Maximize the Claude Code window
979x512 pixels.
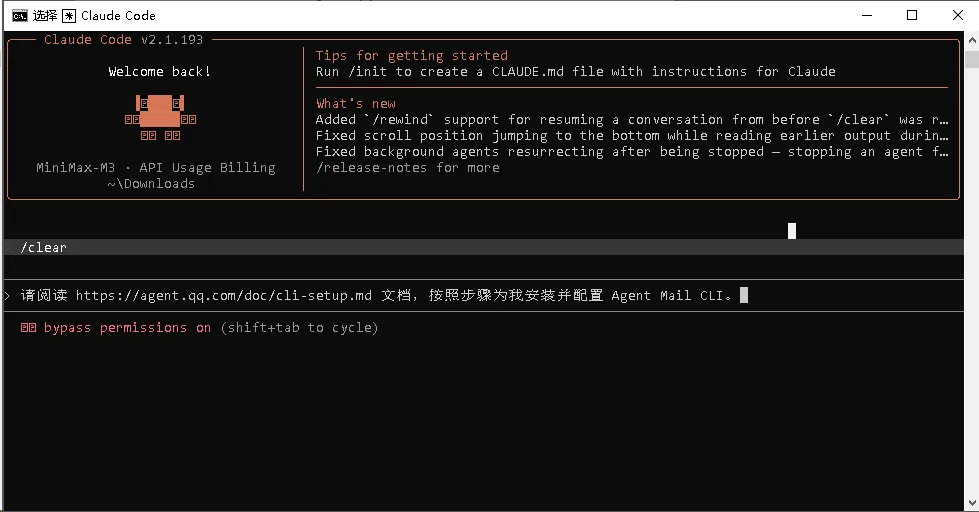point(912,15)
